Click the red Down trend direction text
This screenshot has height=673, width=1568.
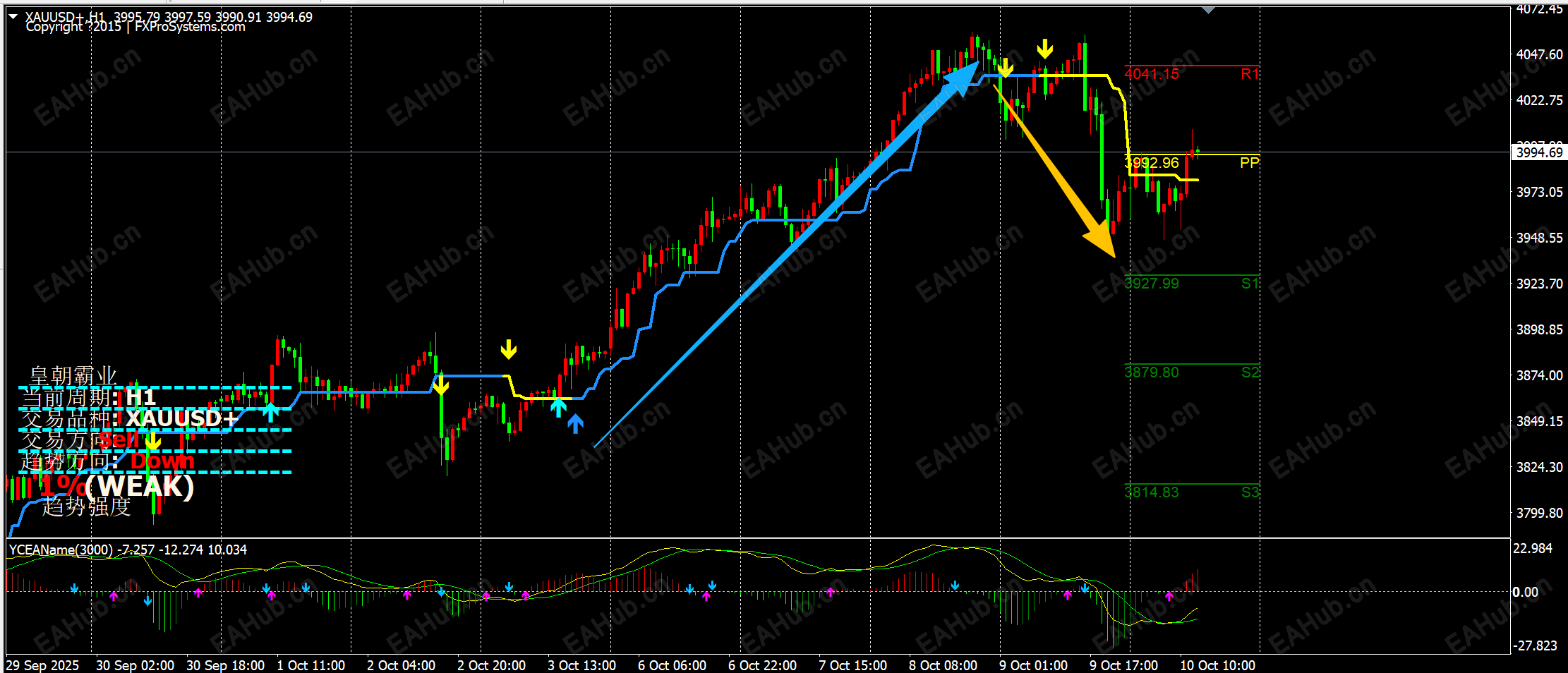(162, 461)
